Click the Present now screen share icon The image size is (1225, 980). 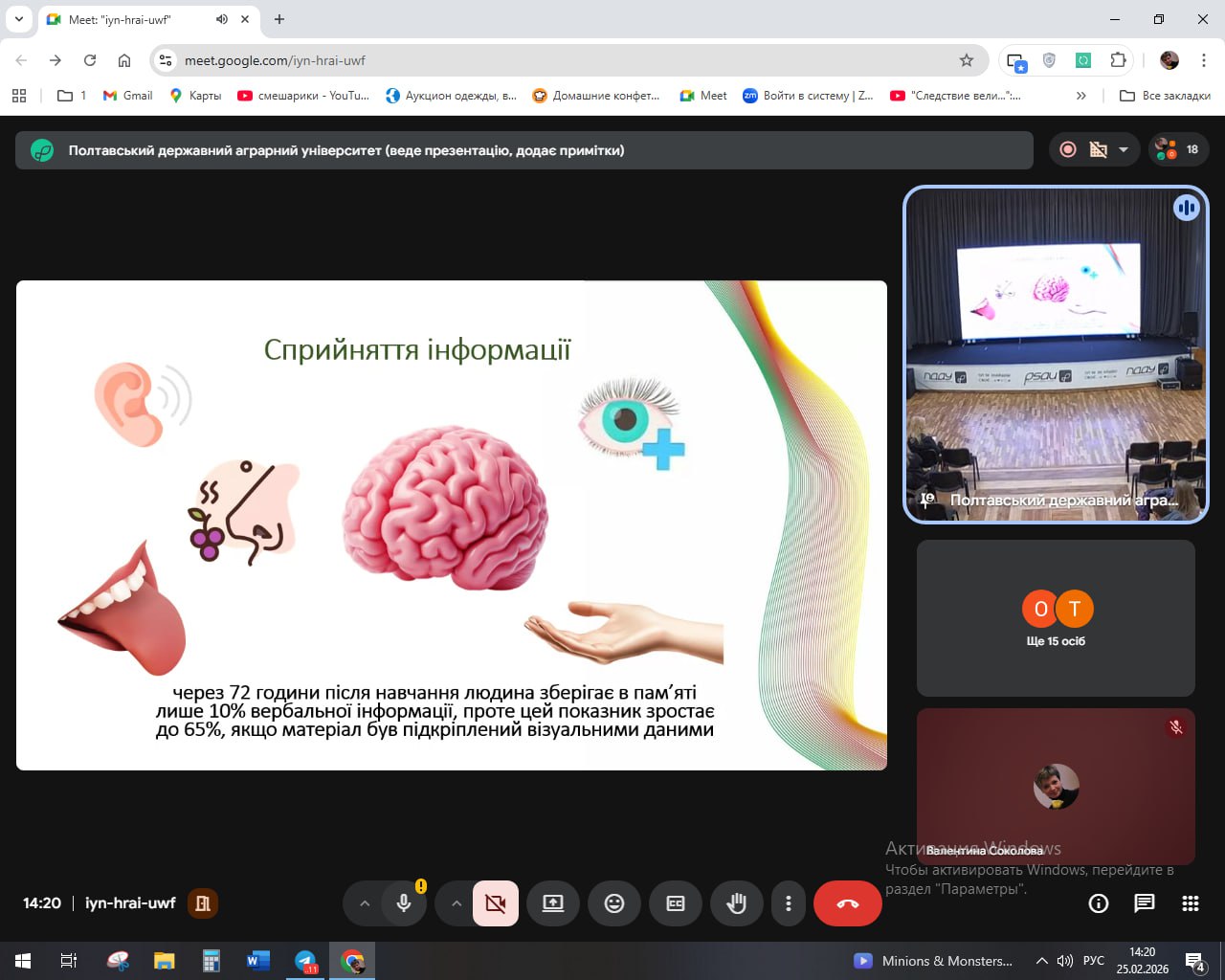tap(553, 903)
